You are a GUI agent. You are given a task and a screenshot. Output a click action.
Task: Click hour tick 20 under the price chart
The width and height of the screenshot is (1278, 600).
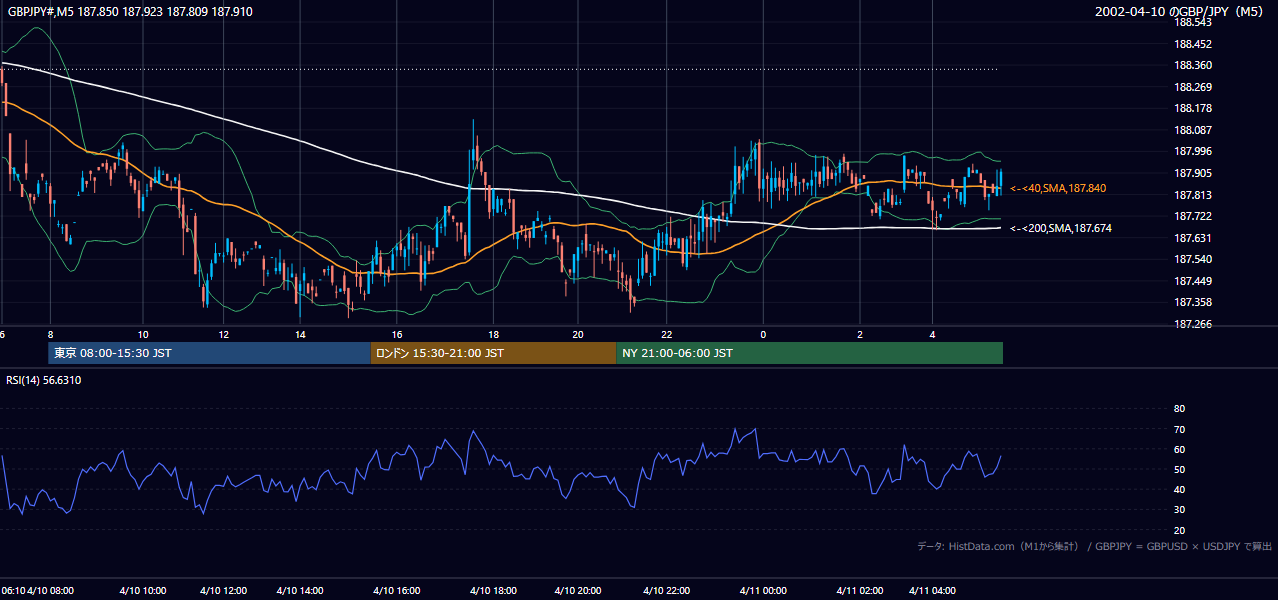tap(577, 334)
